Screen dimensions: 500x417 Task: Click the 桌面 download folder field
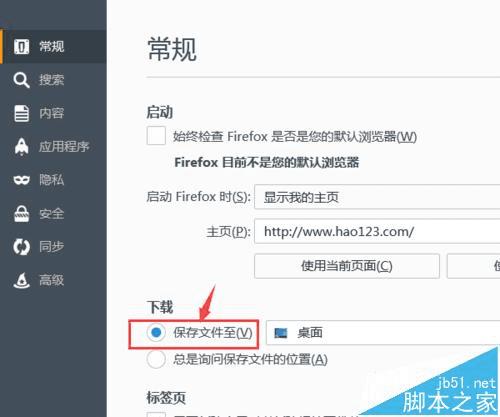point(383,333)
